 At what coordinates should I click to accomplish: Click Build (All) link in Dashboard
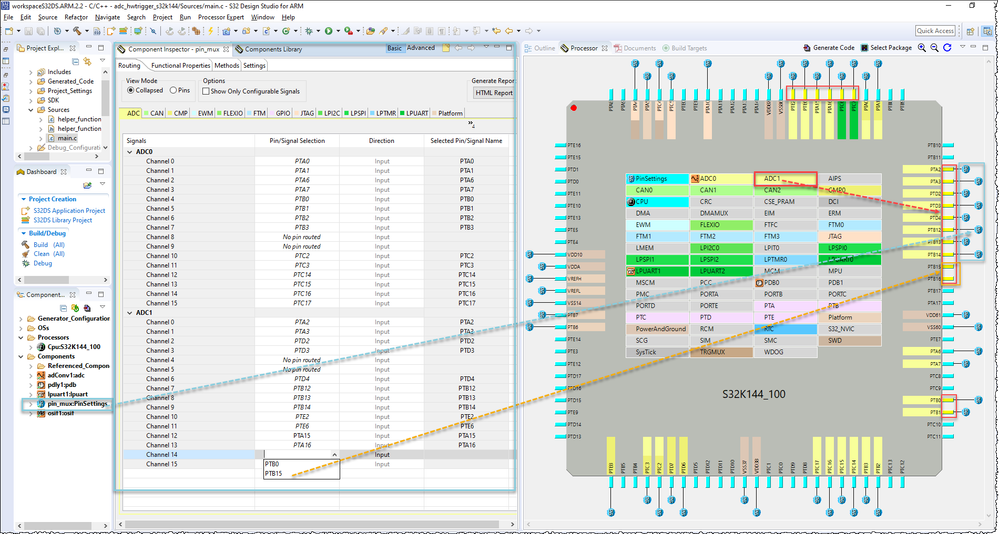click(x=48, y=244)
